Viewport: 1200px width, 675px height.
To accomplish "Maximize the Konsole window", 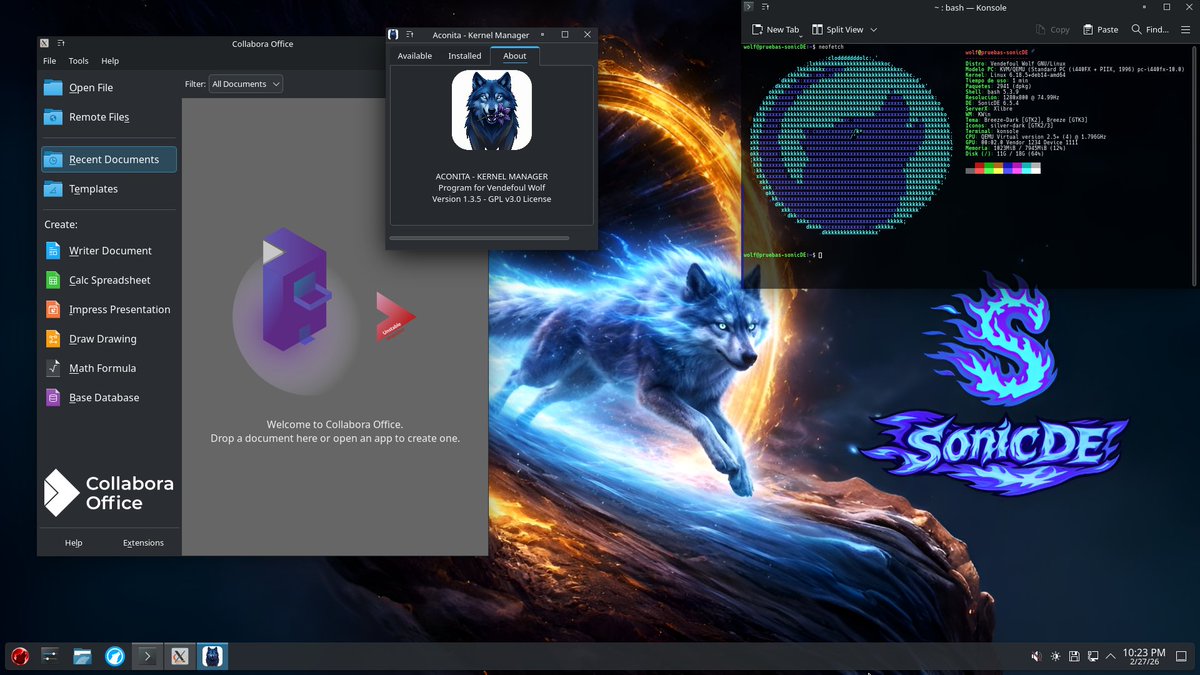I will (1166, 8).
